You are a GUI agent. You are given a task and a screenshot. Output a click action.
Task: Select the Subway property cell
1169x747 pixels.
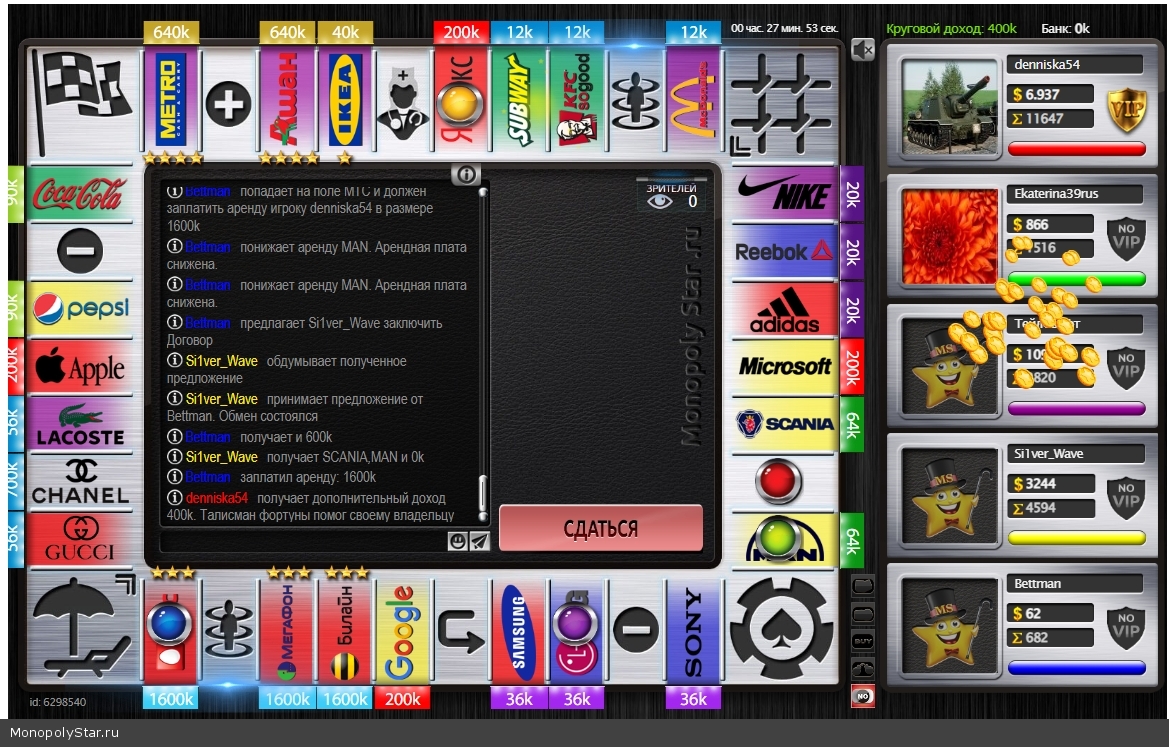pyautogui.click(x=519, y=100)
